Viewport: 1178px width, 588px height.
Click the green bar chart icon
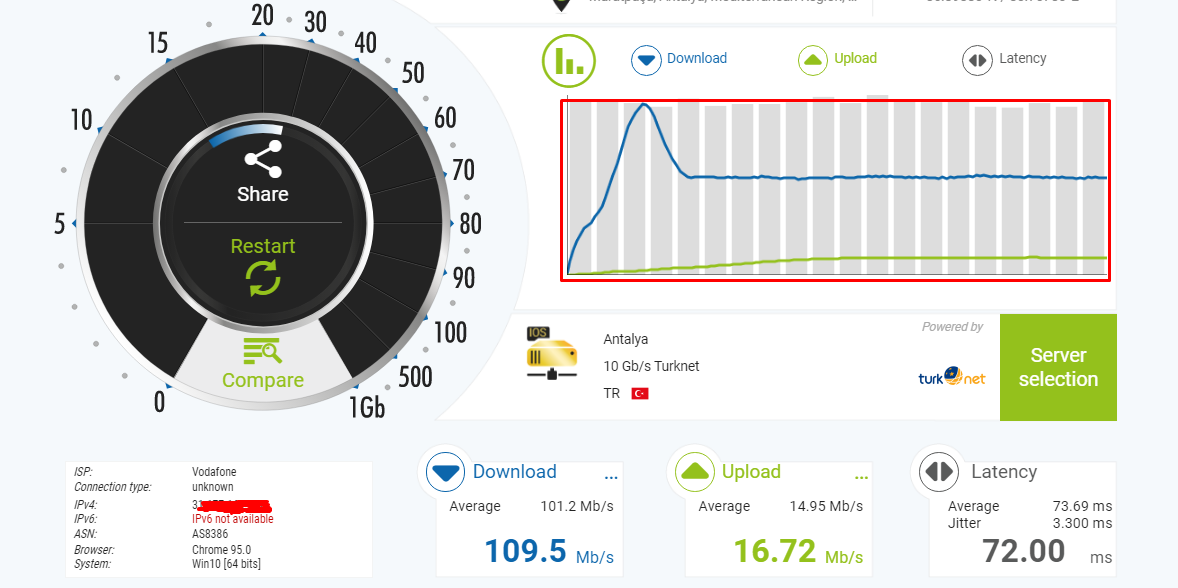(569, 59)
